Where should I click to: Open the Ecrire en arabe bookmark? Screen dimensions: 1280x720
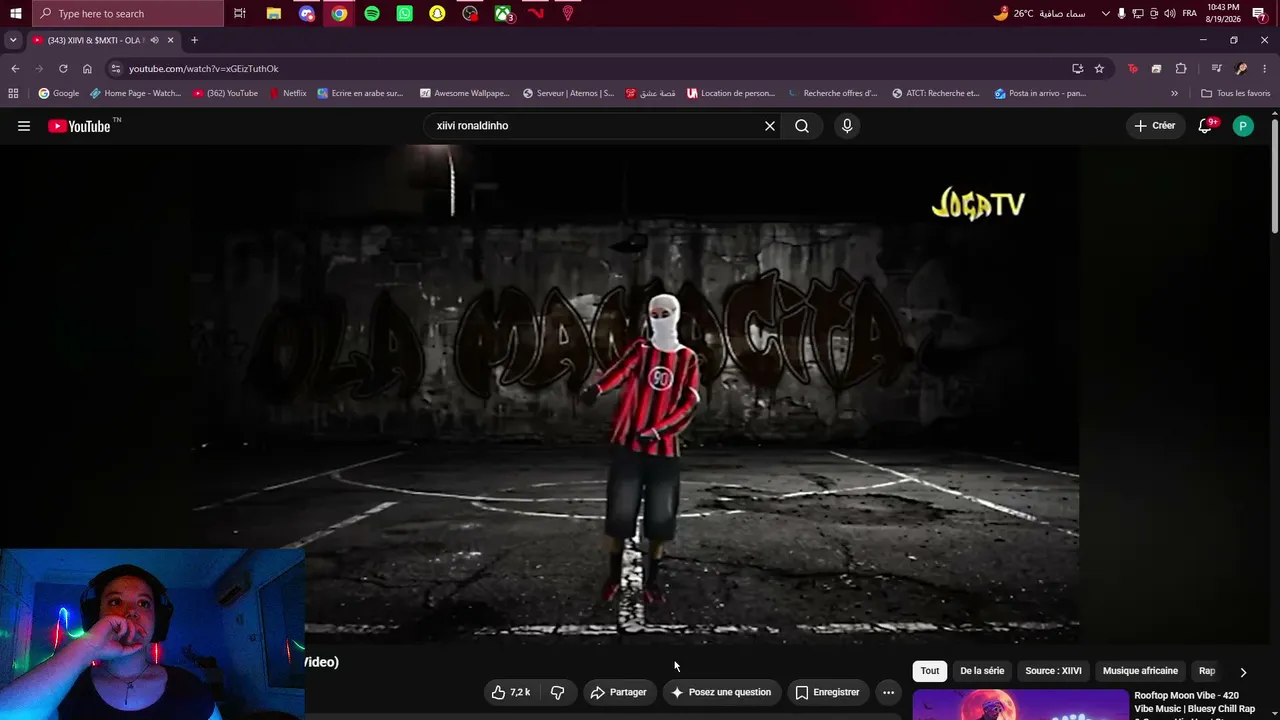[360, 93]
